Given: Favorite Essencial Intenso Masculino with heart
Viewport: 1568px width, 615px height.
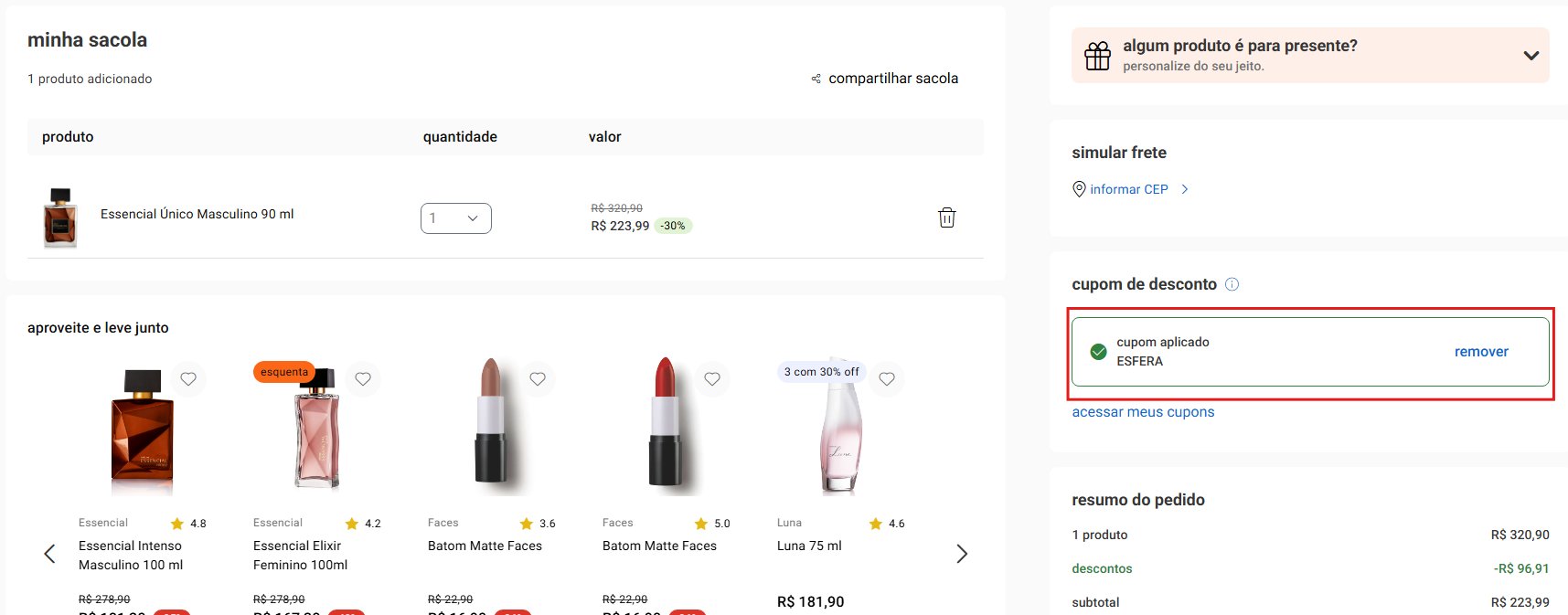Looking at the screenshot, I should pyautogui.click(x=188, y=378).
